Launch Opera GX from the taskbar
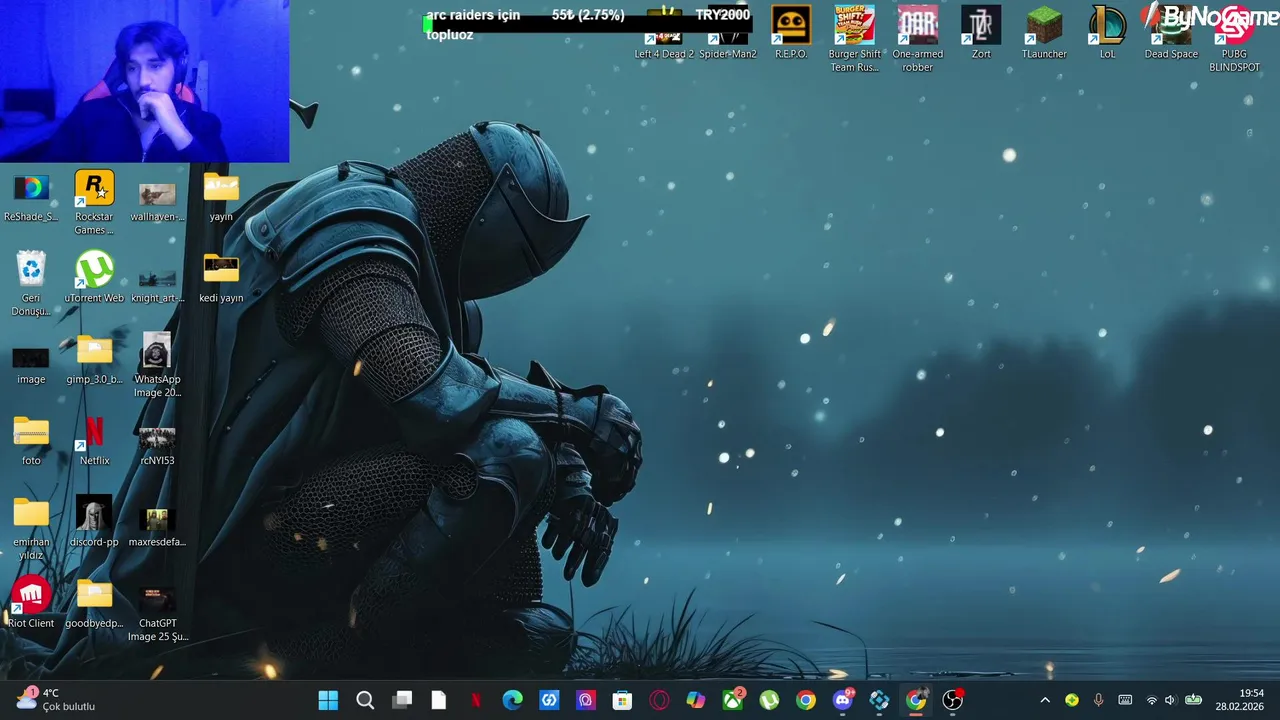1280x720 pixels. coord(659,700)
